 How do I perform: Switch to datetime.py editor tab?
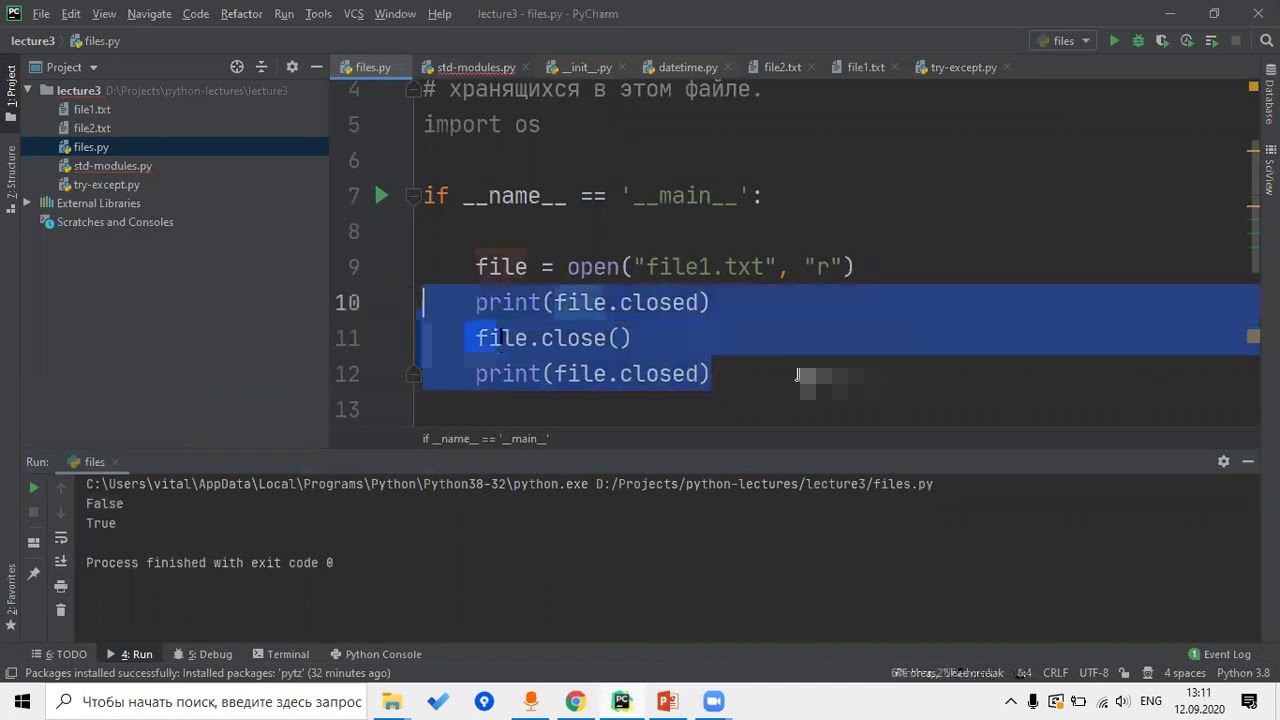point(688,67)
